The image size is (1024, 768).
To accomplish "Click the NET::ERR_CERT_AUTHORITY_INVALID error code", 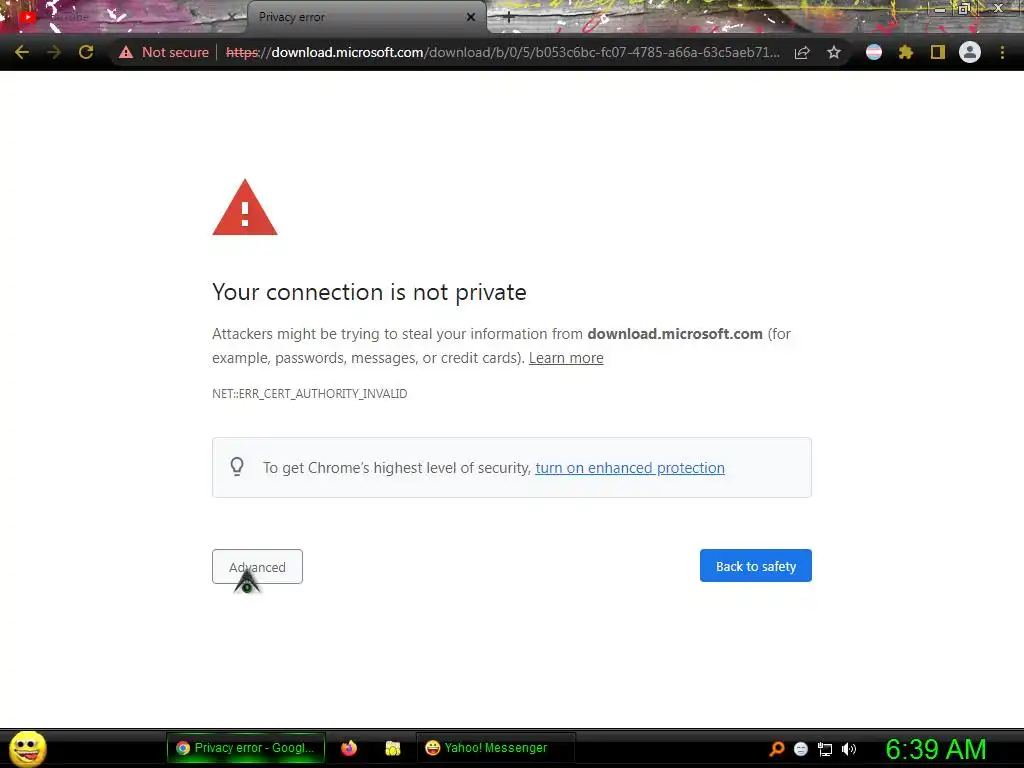I will pyautogui.click(x=310, y=394).
